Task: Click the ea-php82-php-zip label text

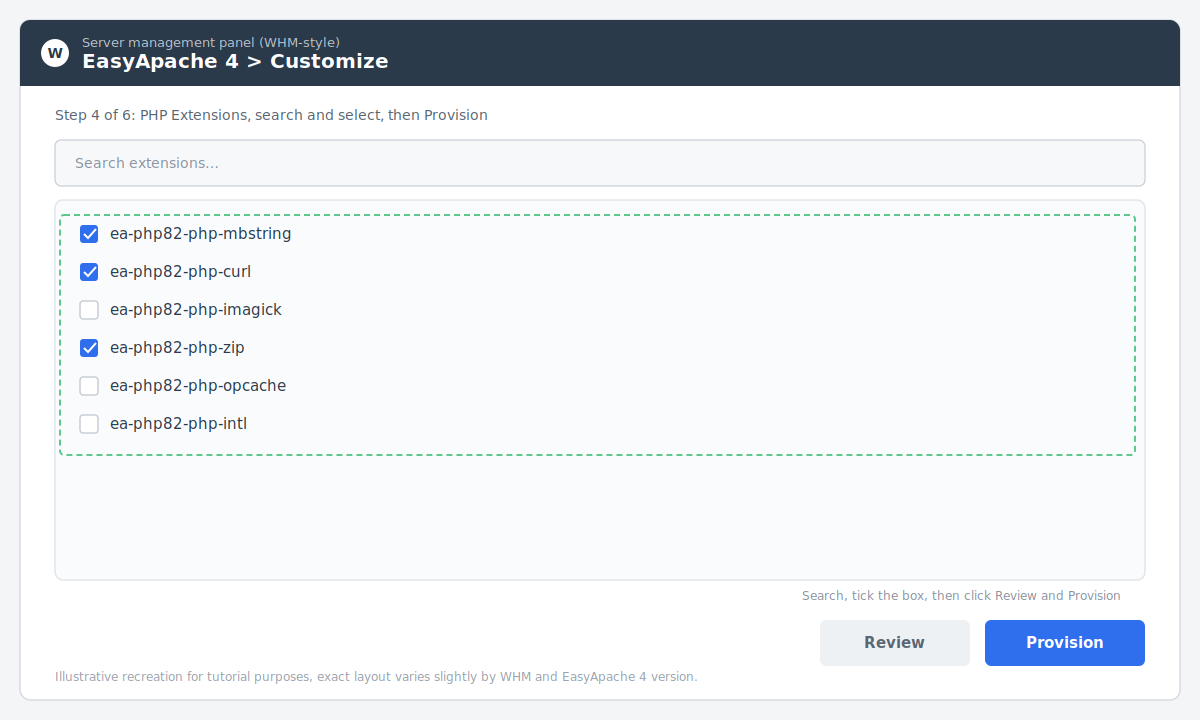Action: point(177,348)
